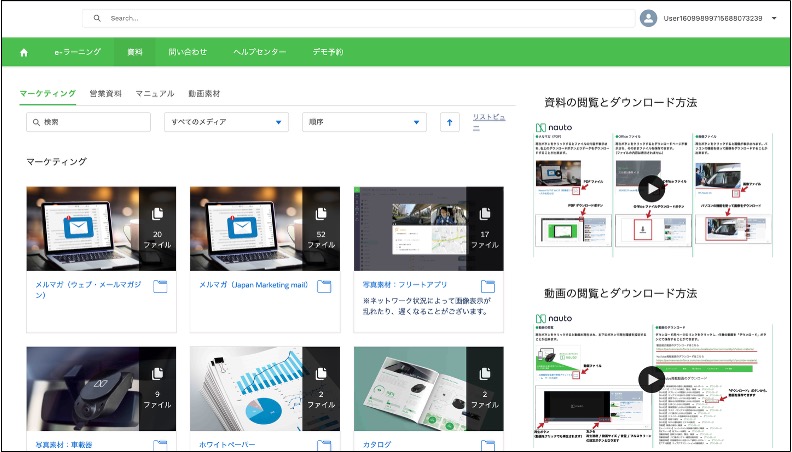Select the マーケティング tab
Screen dimensions: 792x452
pos(47,93)
